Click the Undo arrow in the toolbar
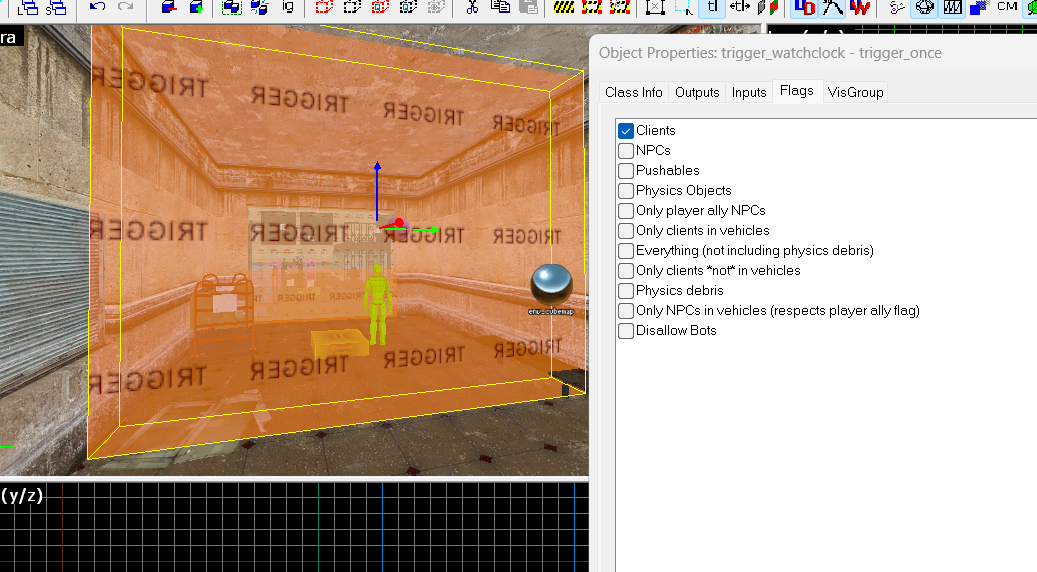Screen dimensions: 1037x572 97,7
